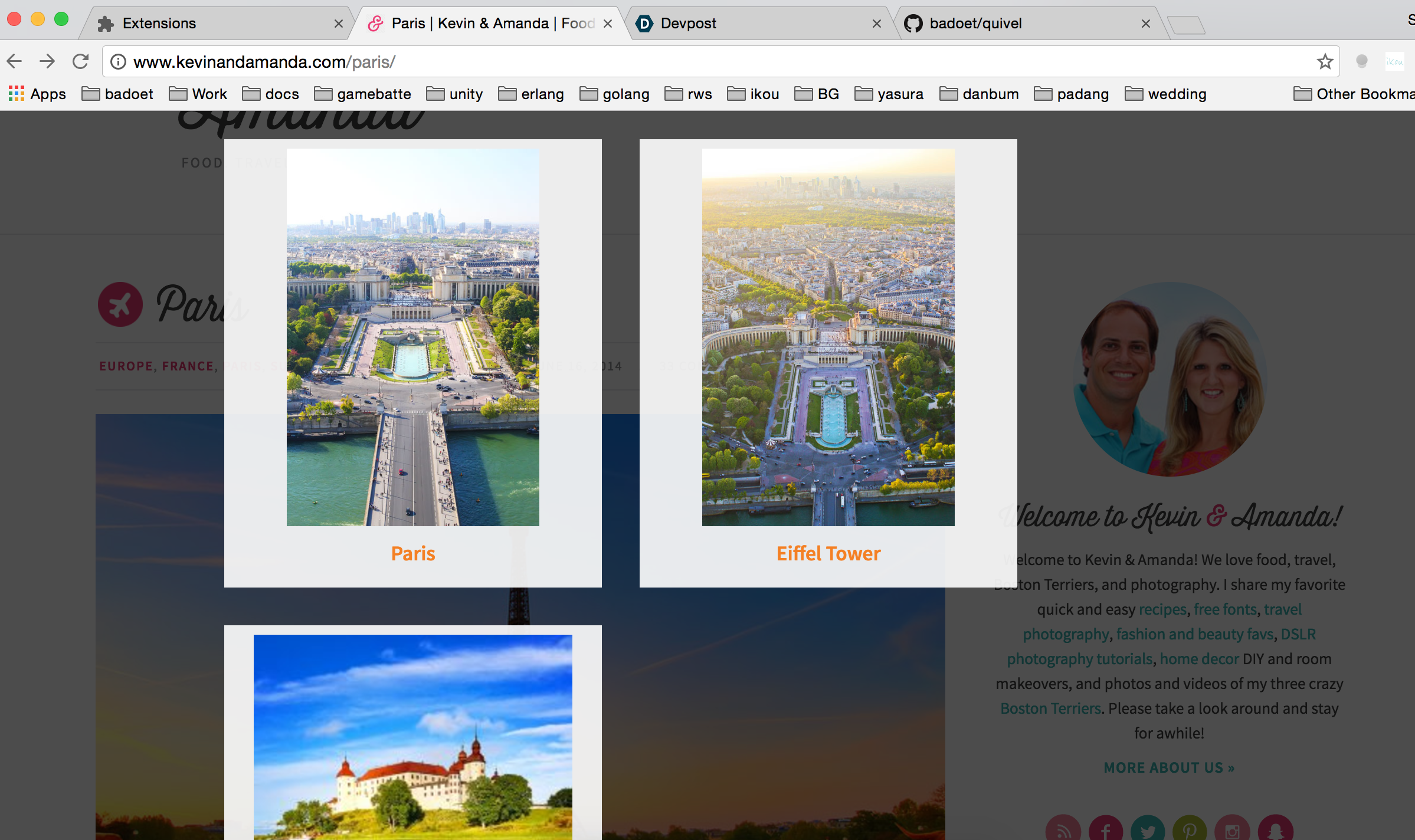Click the browser Back arrow

[x=14, y=61]
